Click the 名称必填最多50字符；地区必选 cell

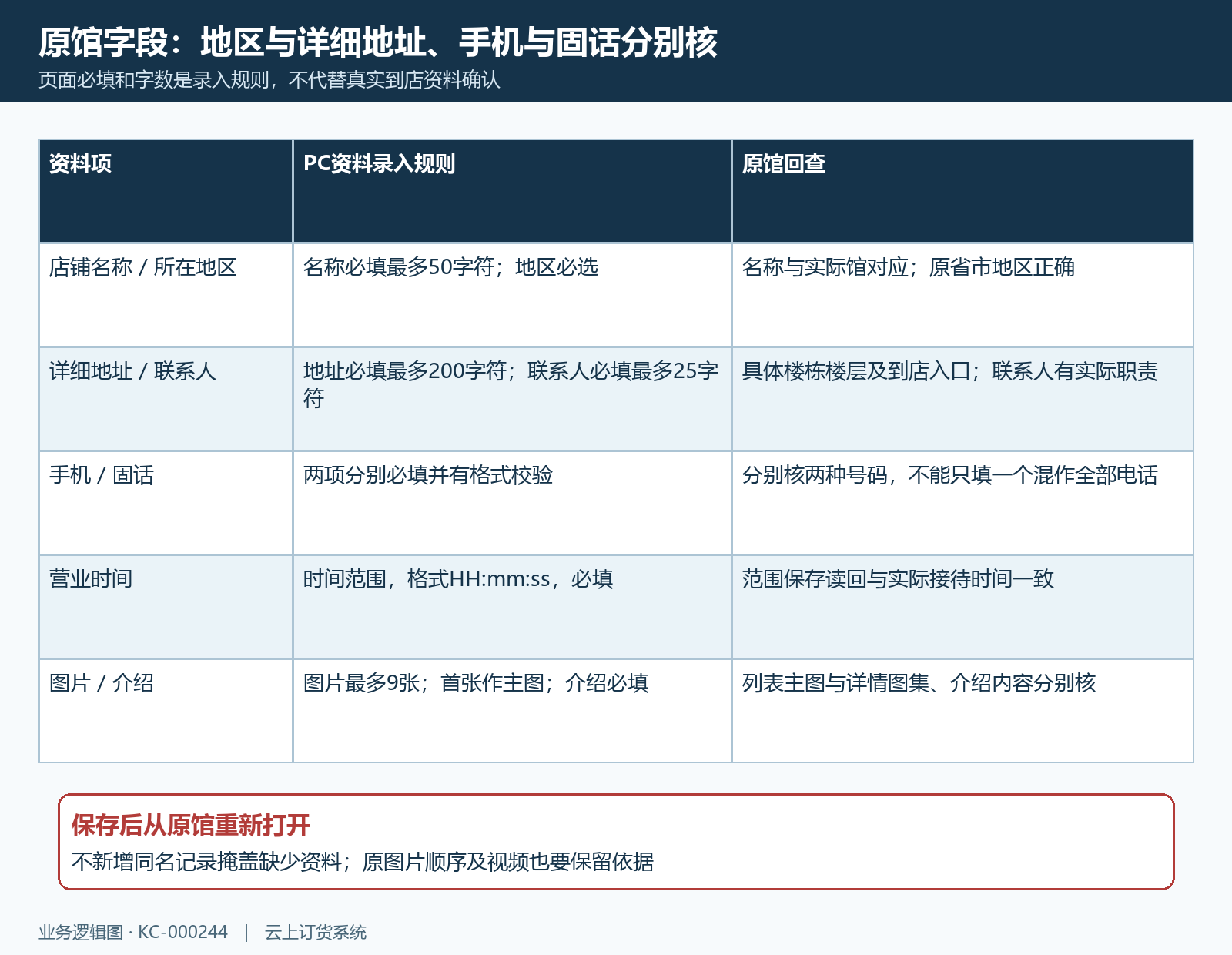coord(512,295)
